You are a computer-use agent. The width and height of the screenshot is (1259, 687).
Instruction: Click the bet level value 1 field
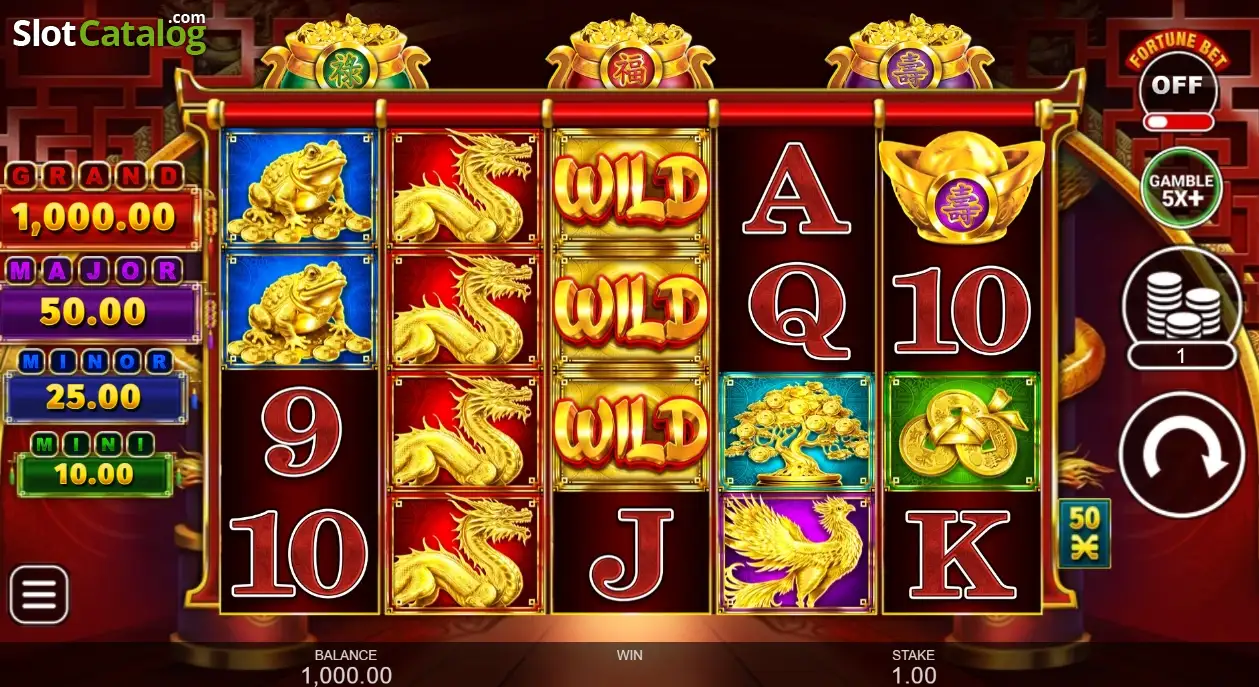1180,356
